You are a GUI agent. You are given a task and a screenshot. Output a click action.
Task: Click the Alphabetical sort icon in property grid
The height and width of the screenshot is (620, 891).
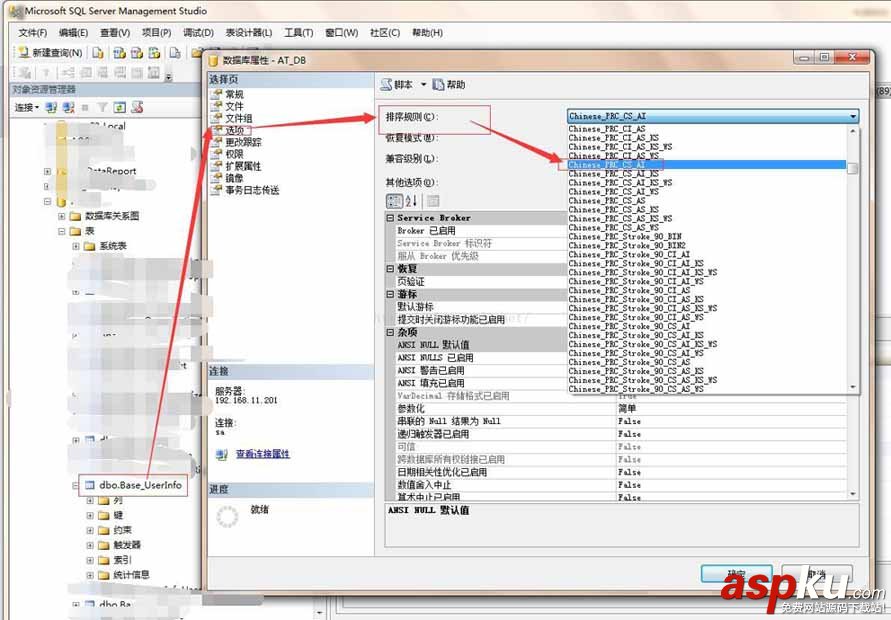click(x=411, y=201)
